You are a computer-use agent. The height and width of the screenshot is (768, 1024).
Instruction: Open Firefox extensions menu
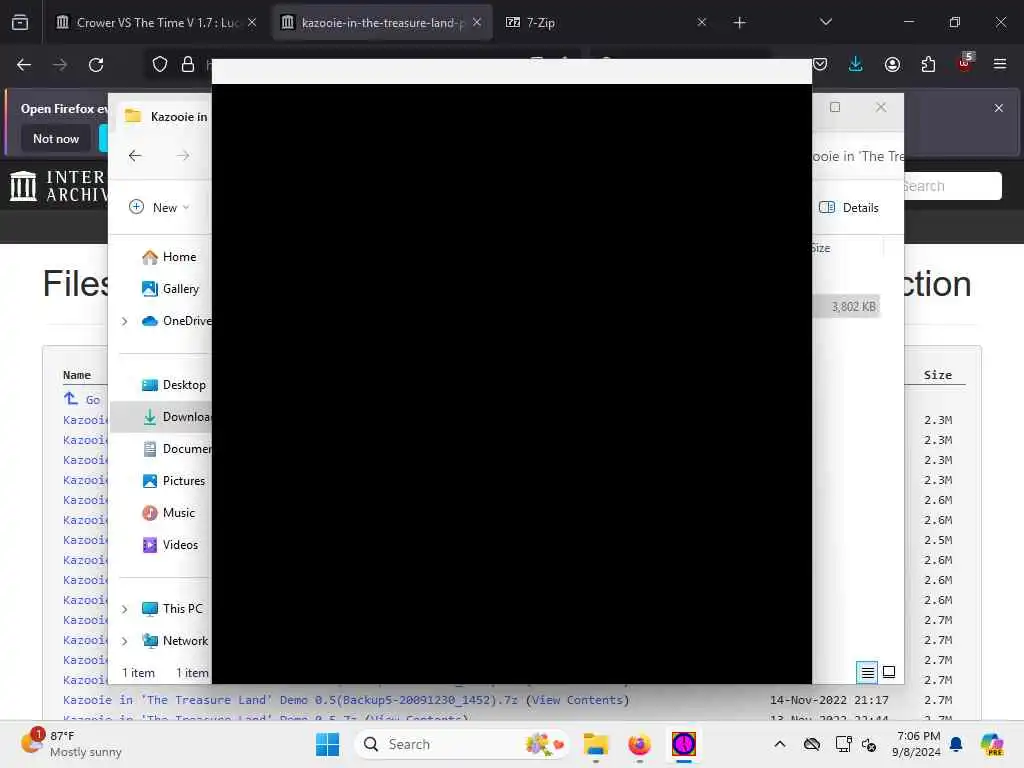[928, 64]
